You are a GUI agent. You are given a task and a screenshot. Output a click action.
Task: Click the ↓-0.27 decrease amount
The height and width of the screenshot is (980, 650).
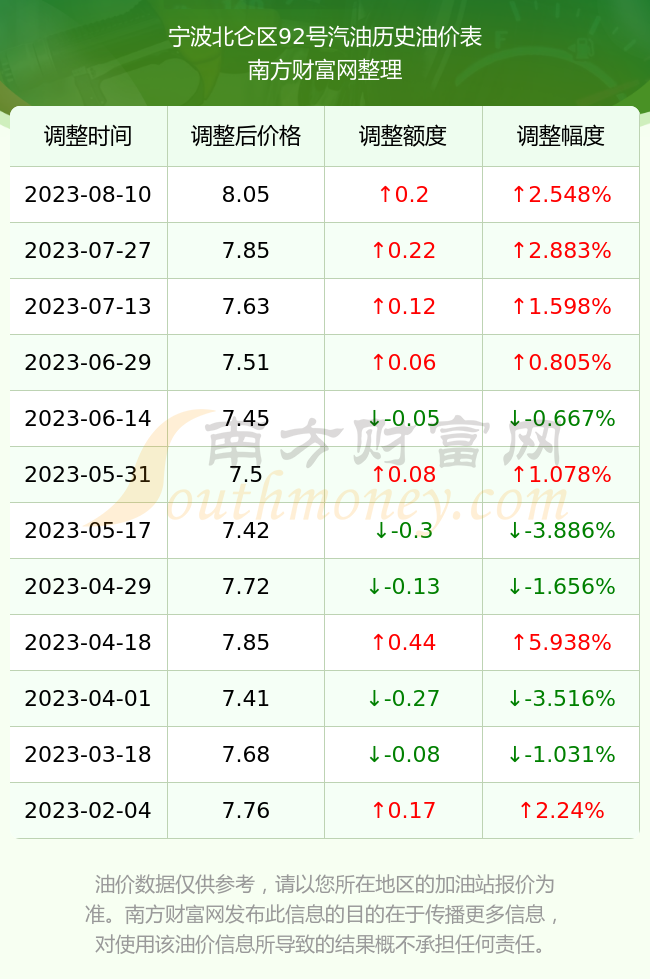pyautogui.click(x=403, y=698)
